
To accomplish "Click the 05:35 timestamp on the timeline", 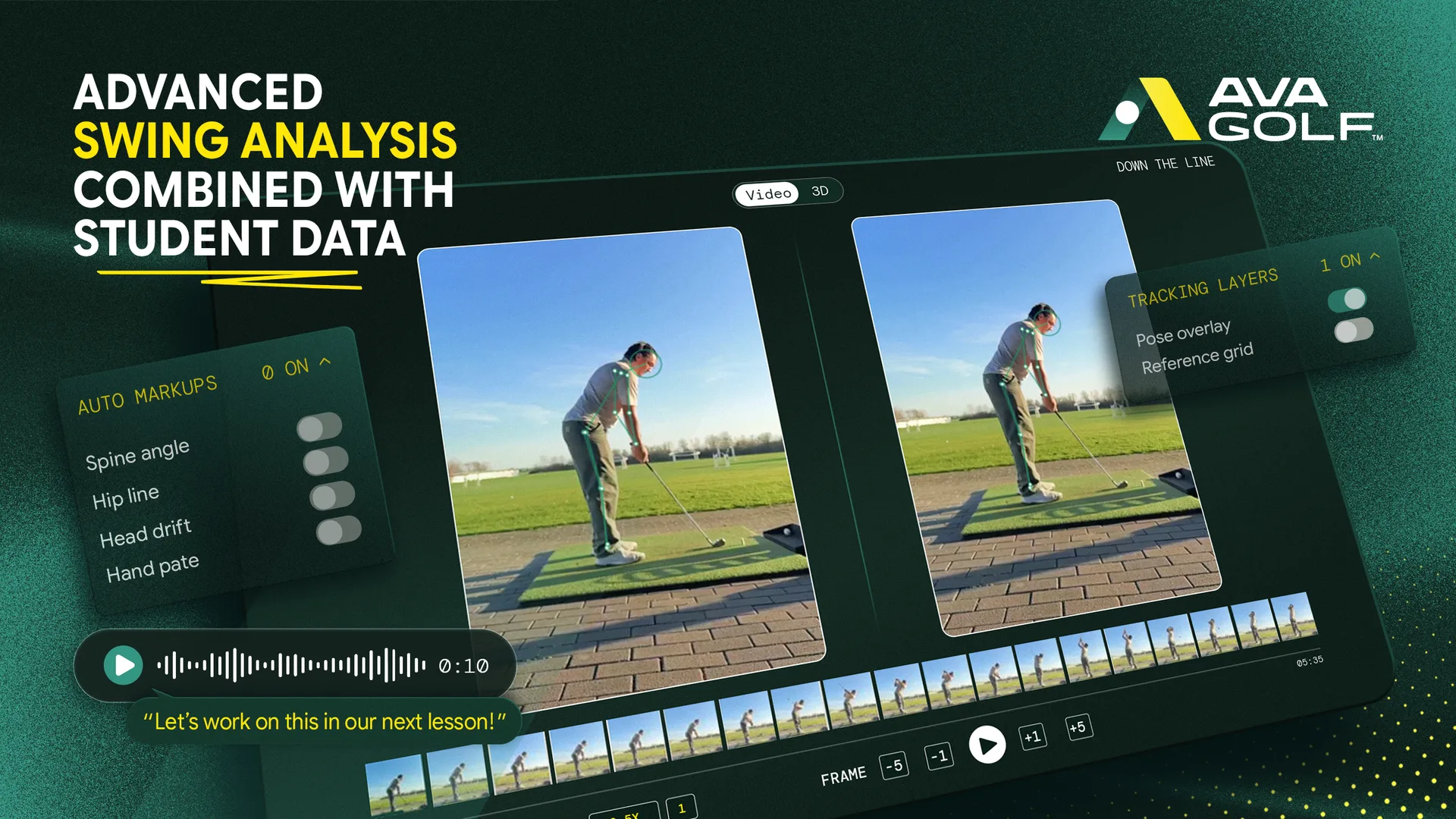I will tap(1310, 661).
